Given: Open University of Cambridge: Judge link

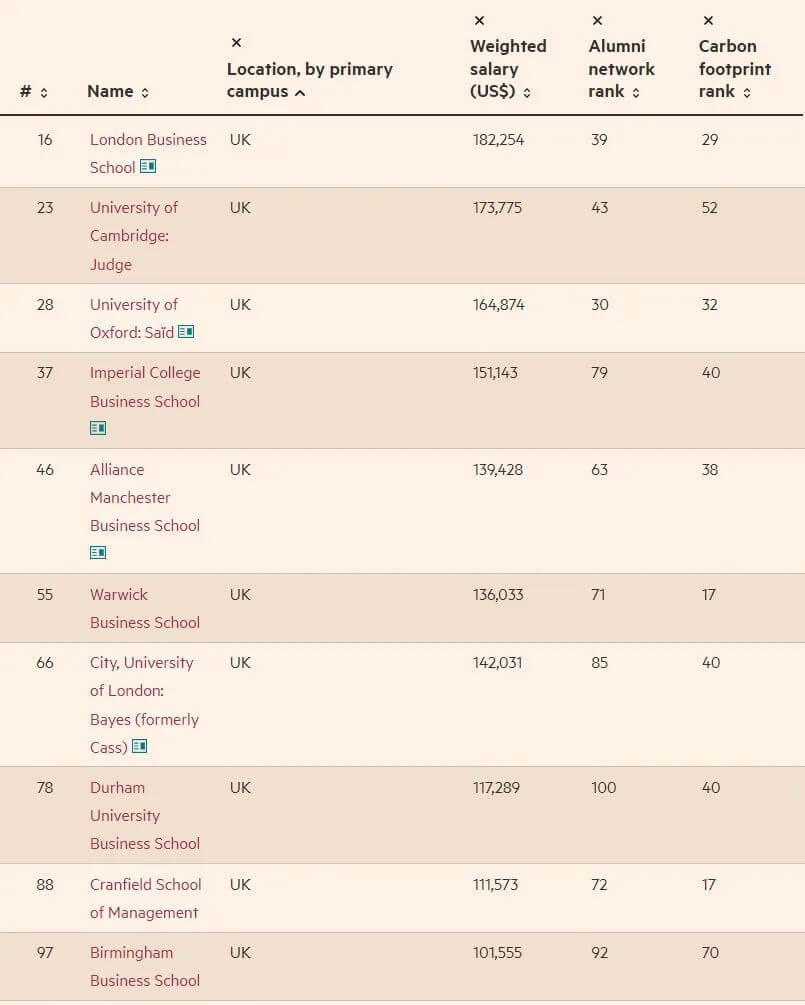Looking at the screenshot, I should click(134, 236).
